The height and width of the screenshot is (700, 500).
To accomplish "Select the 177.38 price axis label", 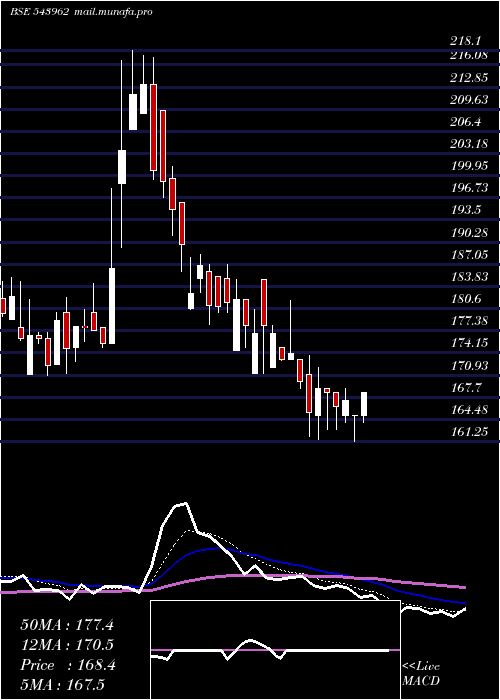I will 469,321.
